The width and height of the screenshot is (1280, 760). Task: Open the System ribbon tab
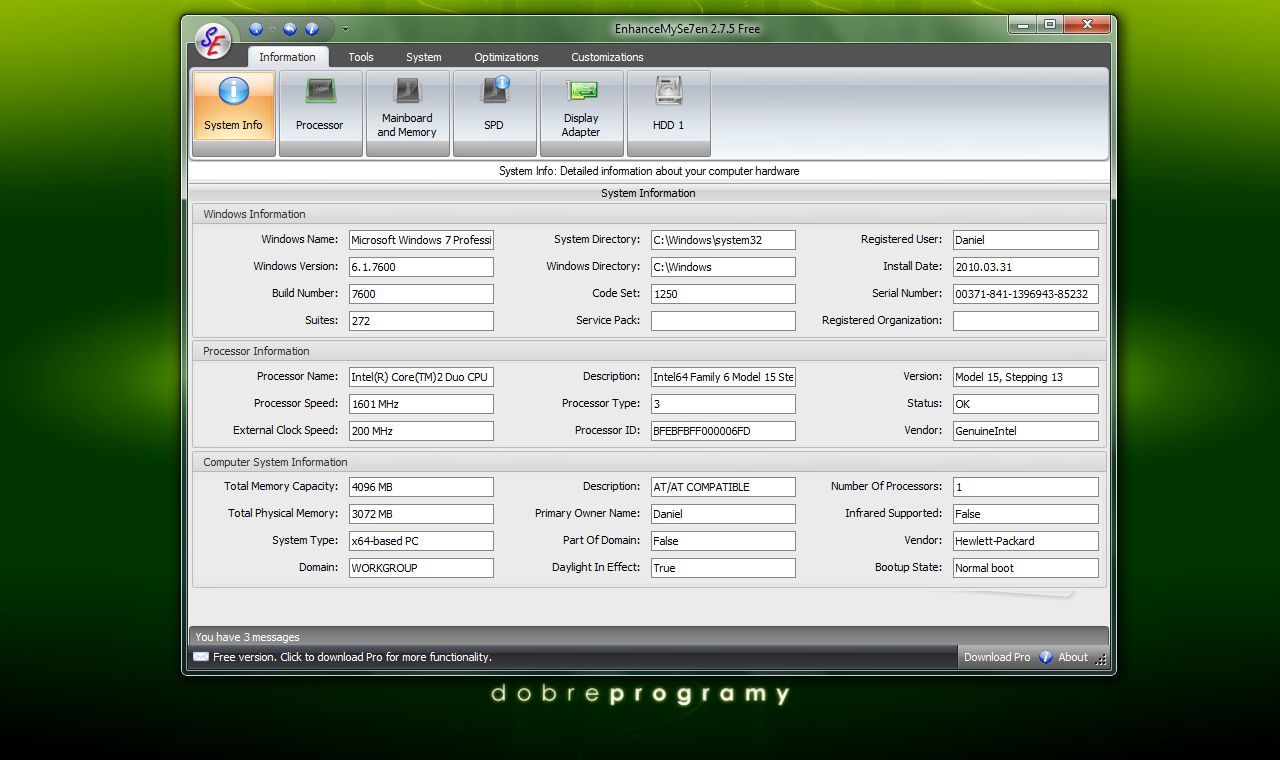(x=424, y=57)
